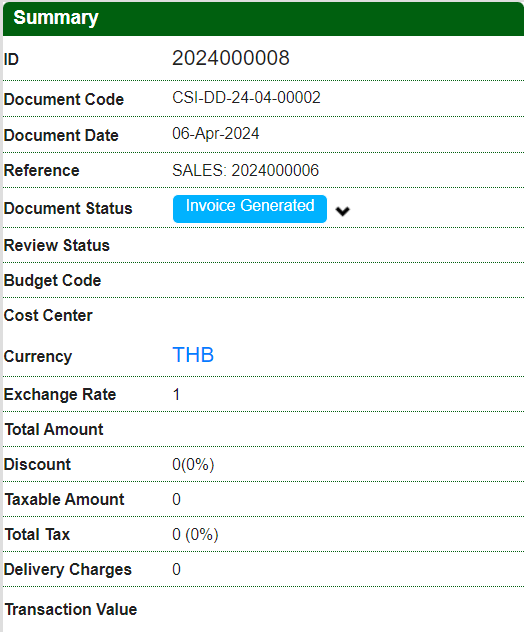This screenshot has height=632, width=524.
Task: Click the Discount value 0(0%)
Action: [x=193, y=464]
